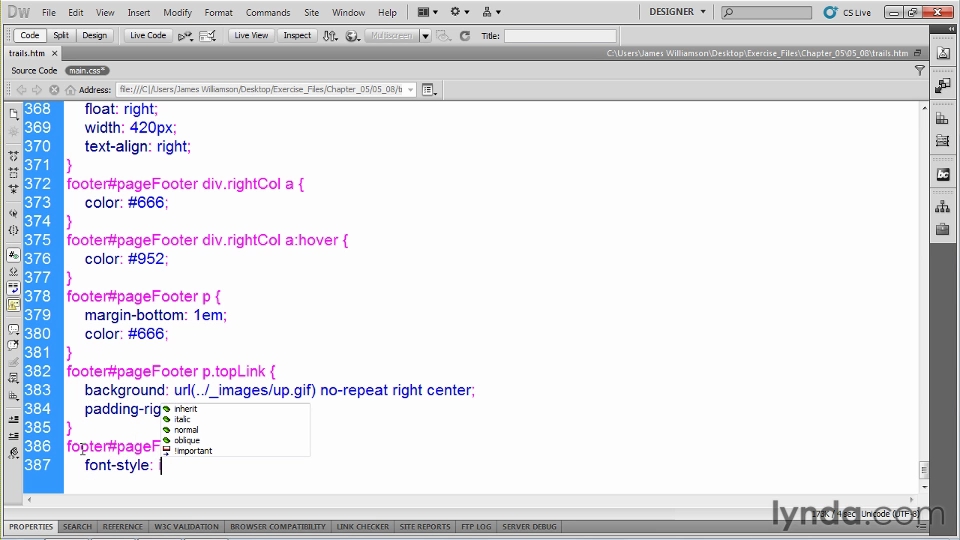Image resolution: width=960 pixels, height=540 pixels.
Task: Click Collapse Full Tag icon
Action: pos(13,157)
